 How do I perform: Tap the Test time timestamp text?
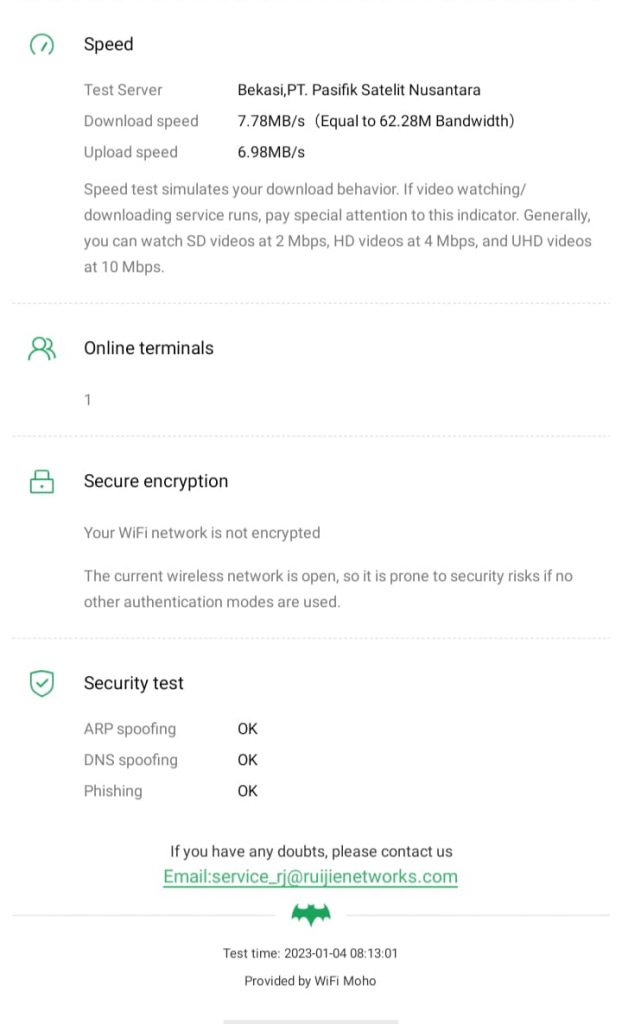click(311, 954)
